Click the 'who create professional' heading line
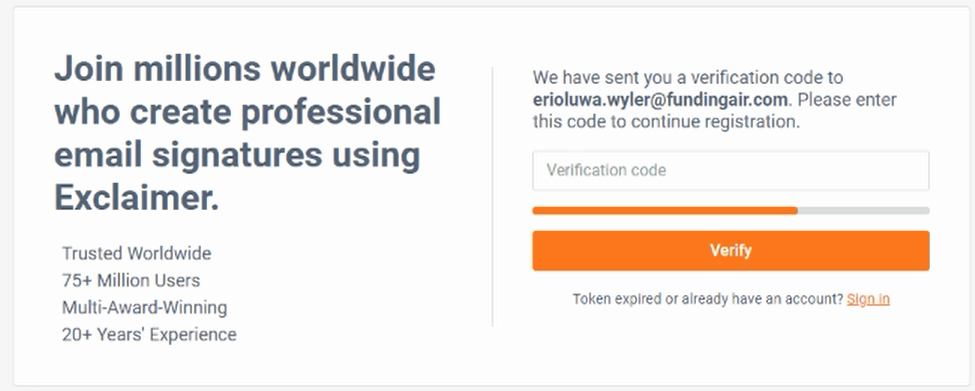This screenshot has height=391, width=975. (x=247, y=113)
